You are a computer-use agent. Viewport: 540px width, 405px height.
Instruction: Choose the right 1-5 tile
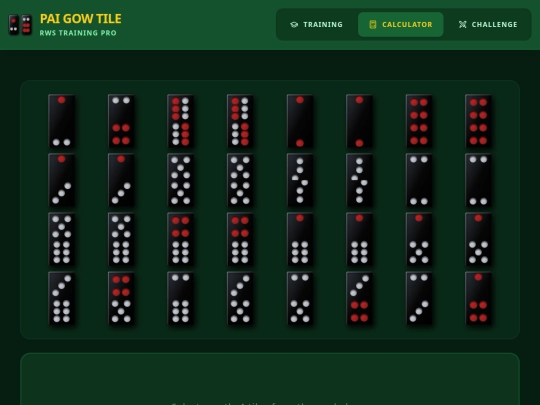(478, 239)
